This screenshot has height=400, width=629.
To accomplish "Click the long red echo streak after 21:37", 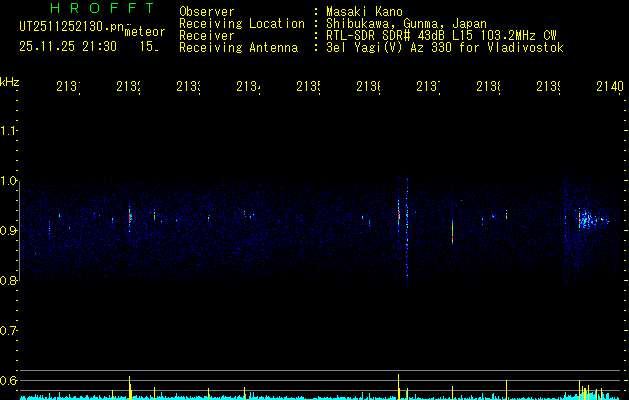I will point(452,231).
